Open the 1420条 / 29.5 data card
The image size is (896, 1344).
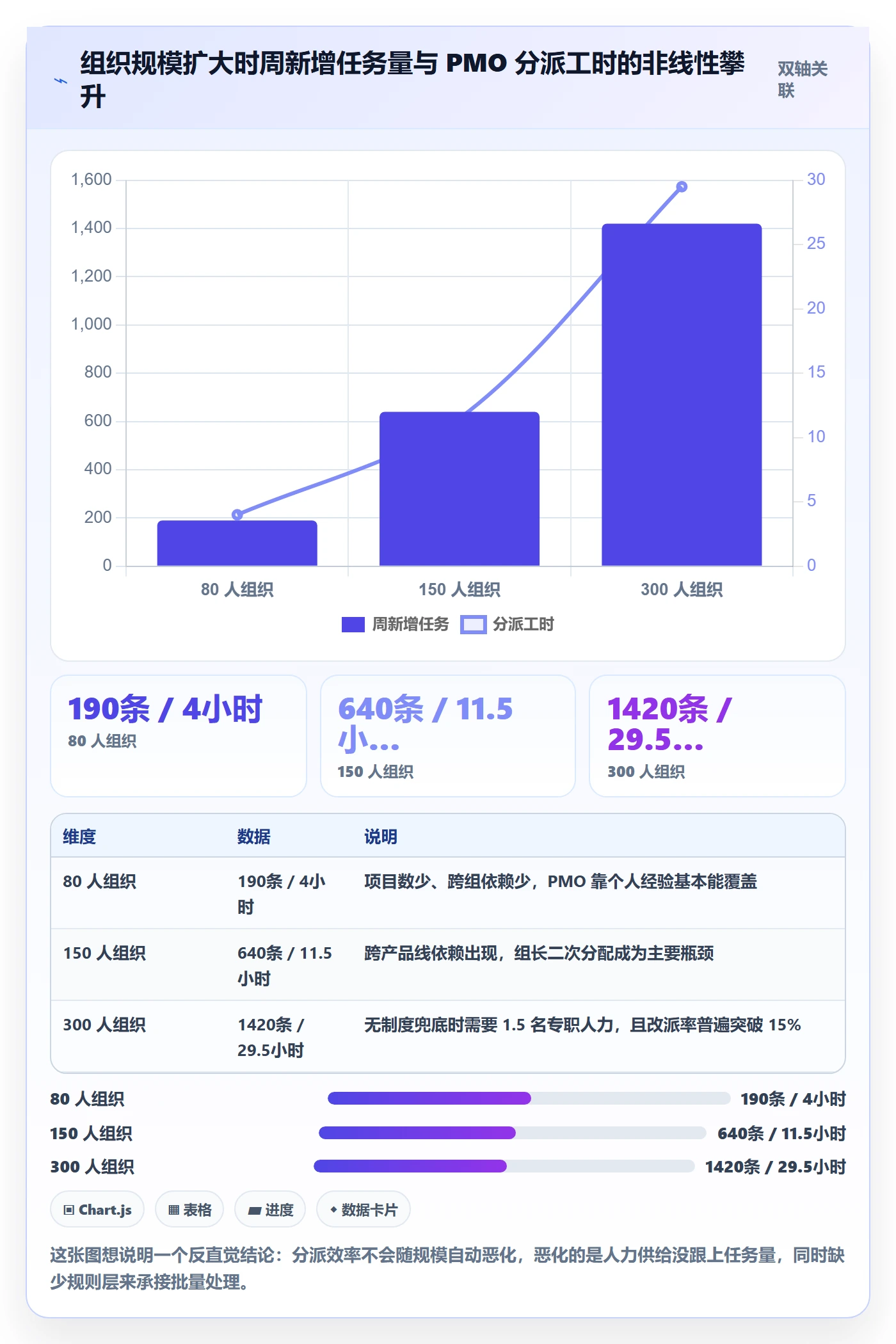[717, 736]
